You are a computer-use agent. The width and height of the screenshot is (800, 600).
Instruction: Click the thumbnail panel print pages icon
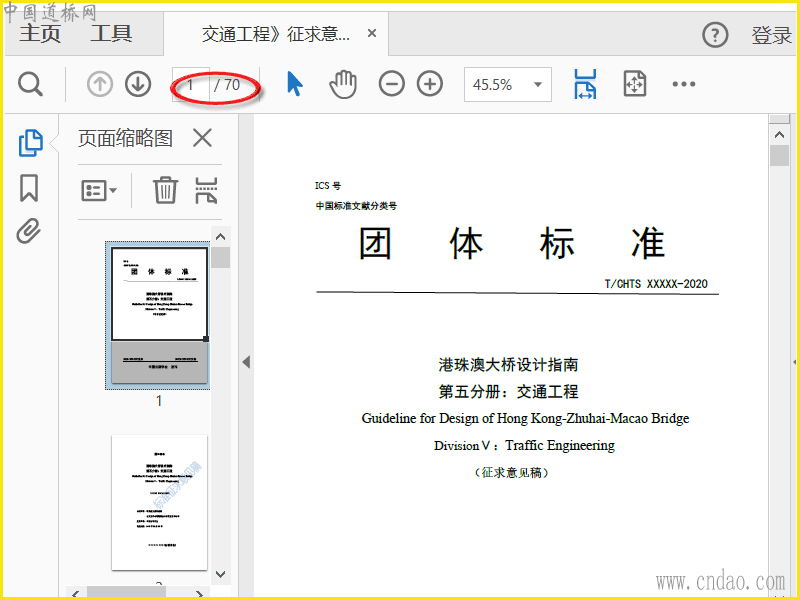(x=206, y=190)
